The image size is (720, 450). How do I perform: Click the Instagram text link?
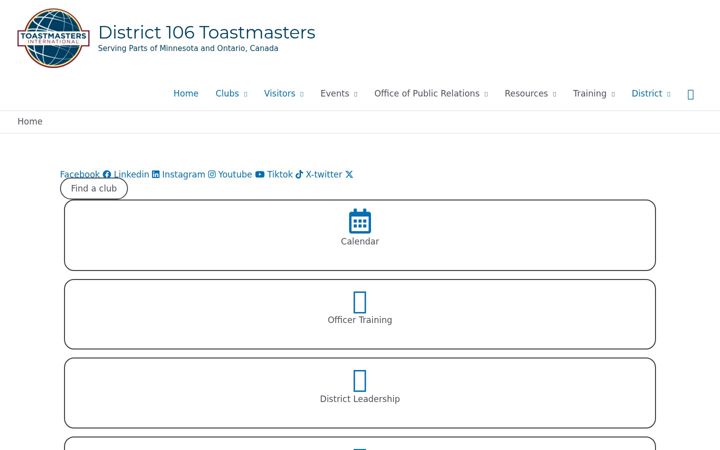click(x=184, y=174)
